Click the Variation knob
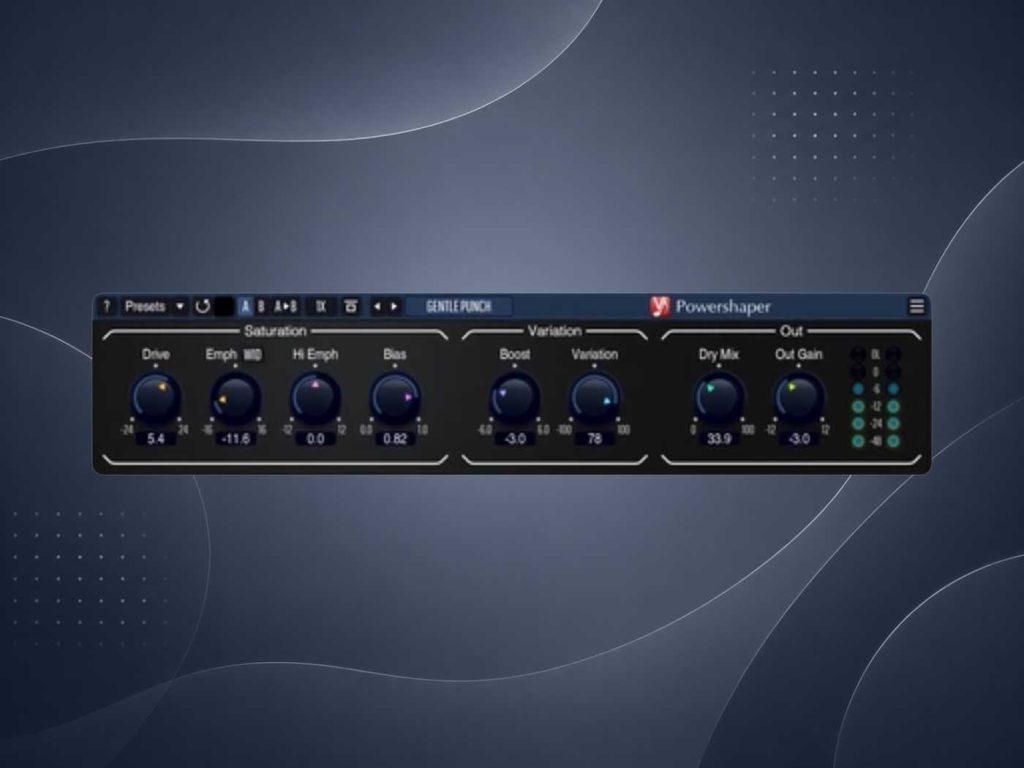Viewport: 1024px width, 768px height. coord(594,396)
